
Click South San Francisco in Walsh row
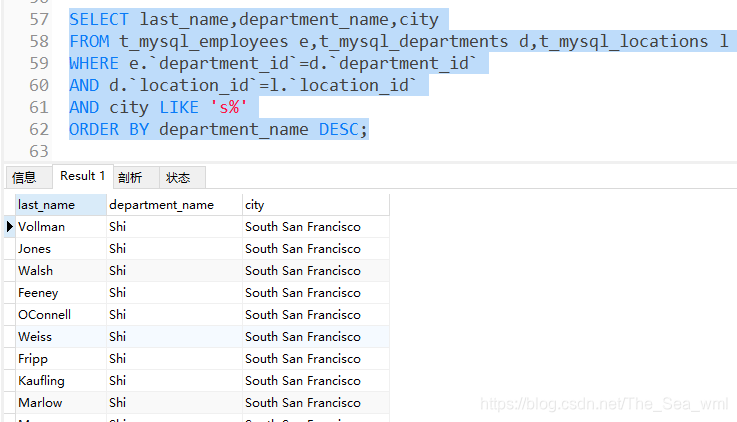pyautogui.click(x=316, y=271)
